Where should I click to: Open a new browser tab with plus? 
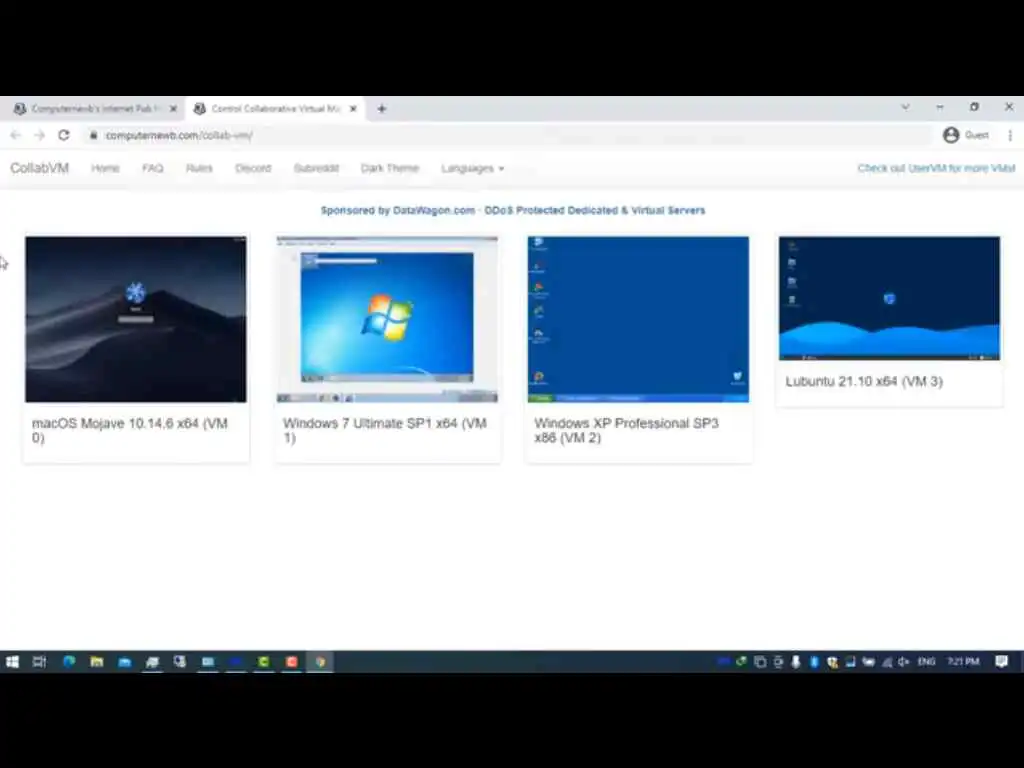coord(381,109)
